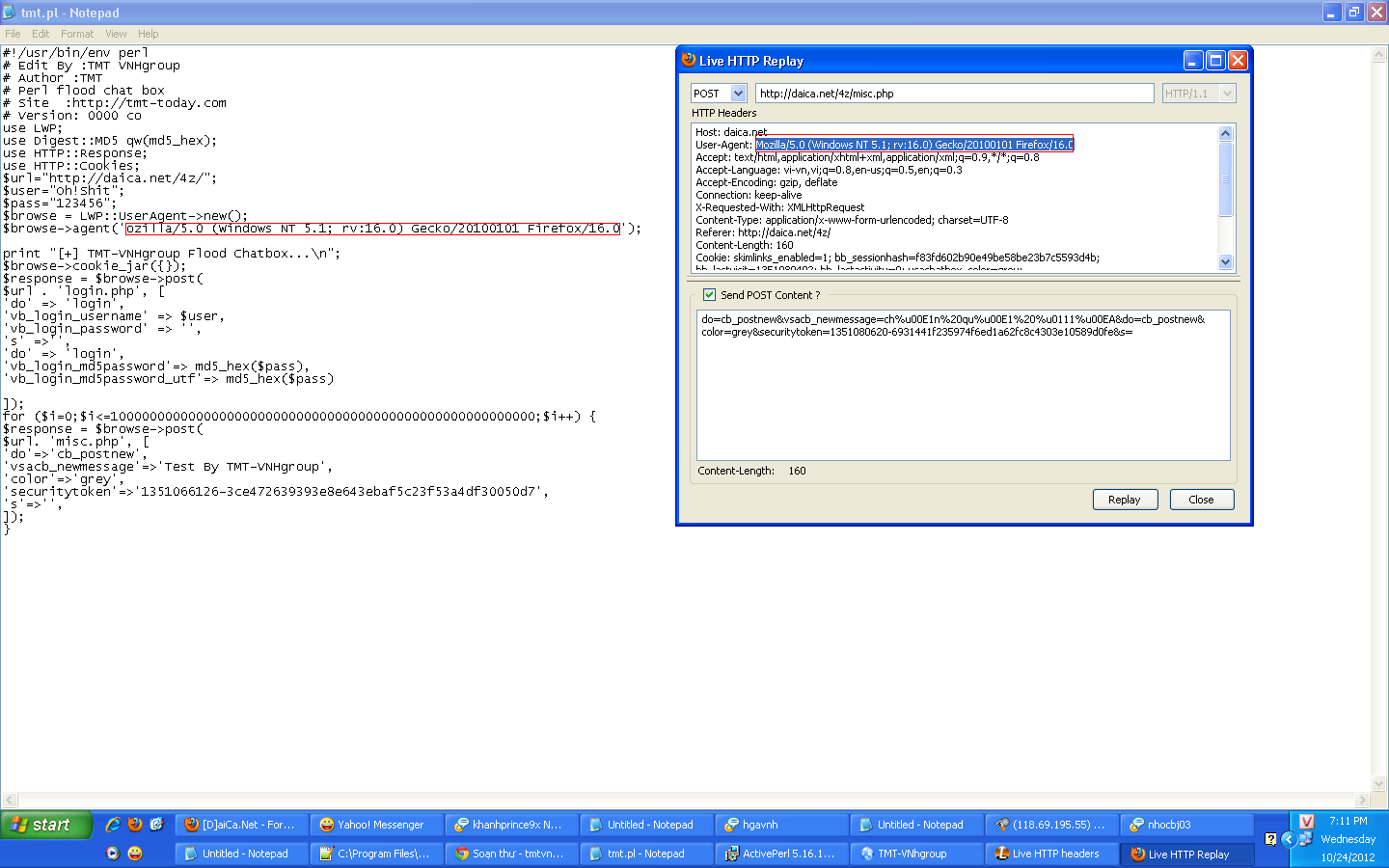Click the taskbar clock showing 7:11 PM

point(1348,821)
